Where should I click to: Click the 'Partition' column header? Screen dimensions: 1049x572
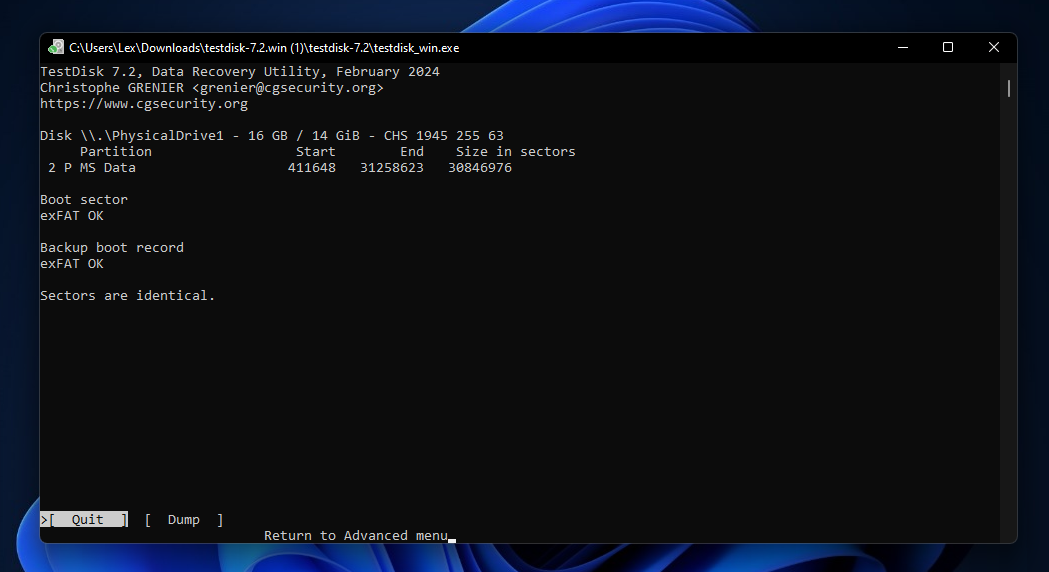pos(116,152)
